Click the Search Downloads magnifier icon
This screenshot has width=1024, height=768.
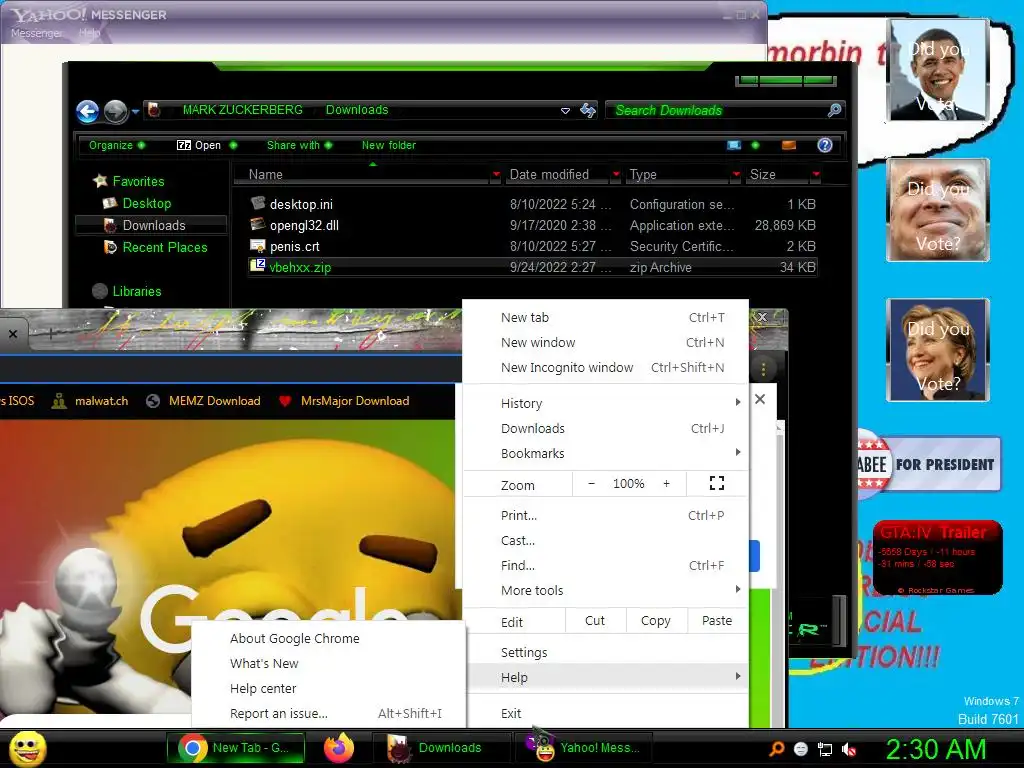pyautogui.click(x=834, y=110)
